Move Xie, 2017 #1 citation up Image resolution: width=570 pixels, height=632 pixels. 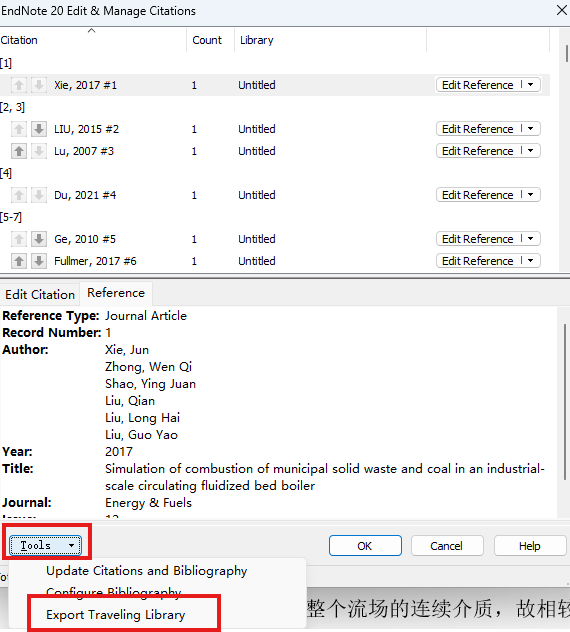coord(19,85)
